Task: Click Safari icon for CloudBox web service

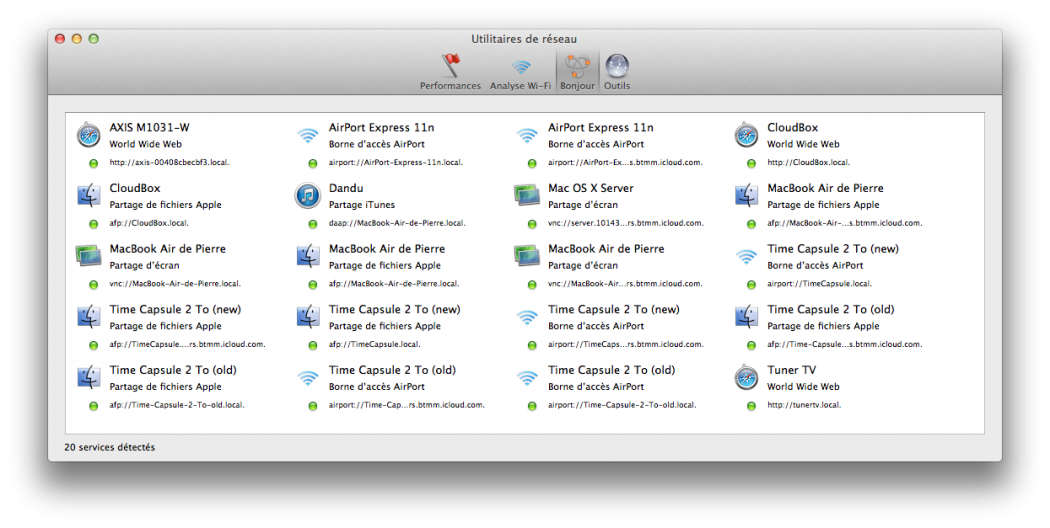Action: click(x=746, y=135)
